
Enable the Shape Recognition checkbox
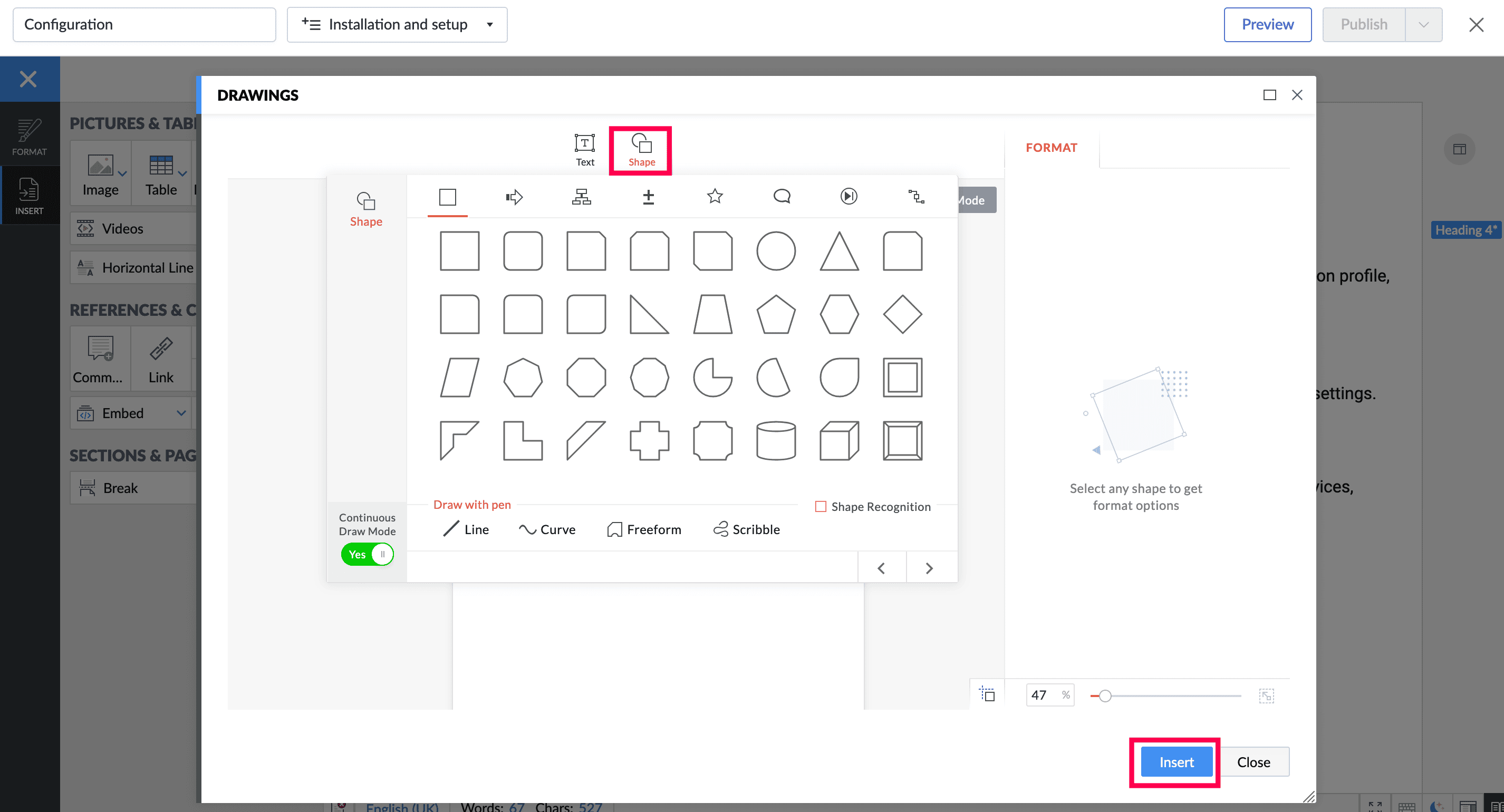[x=821, y=507]
